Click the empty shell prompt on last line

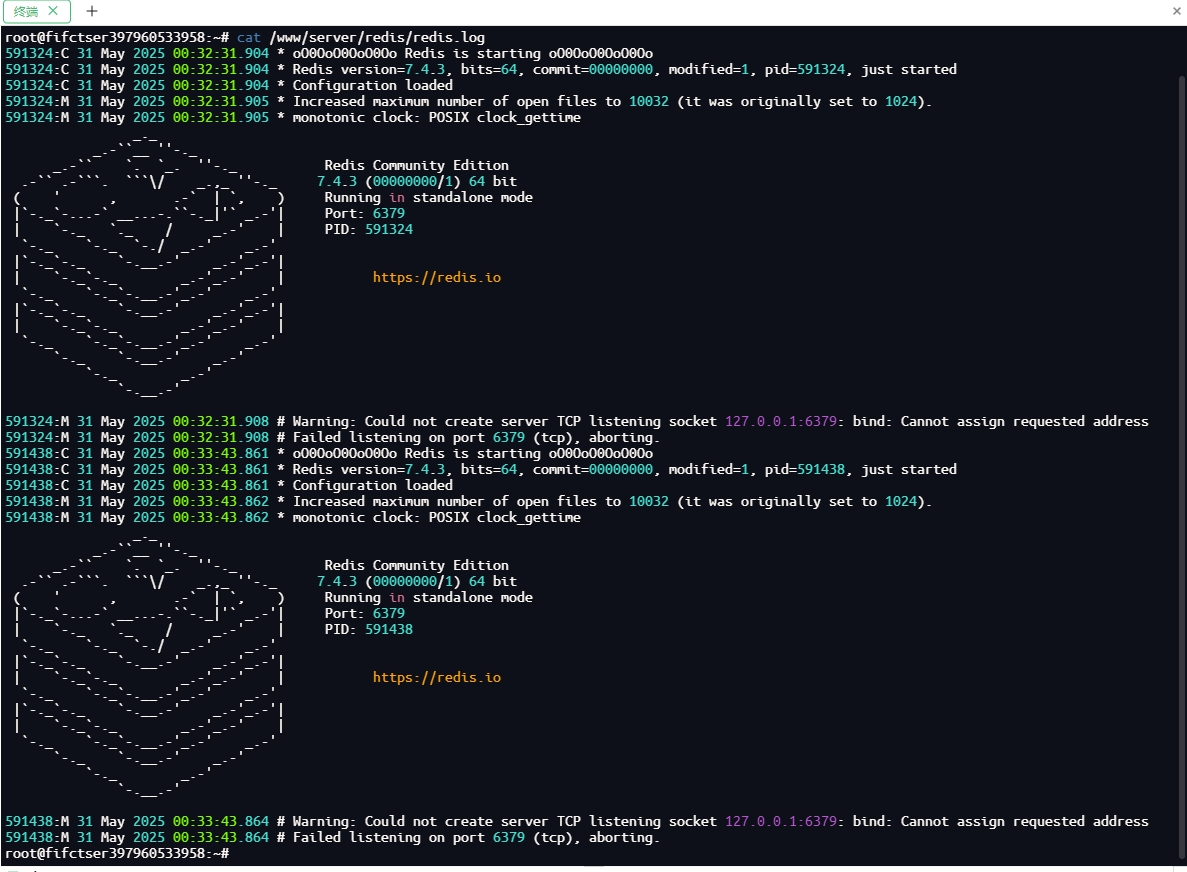click(x=117, y=853)
